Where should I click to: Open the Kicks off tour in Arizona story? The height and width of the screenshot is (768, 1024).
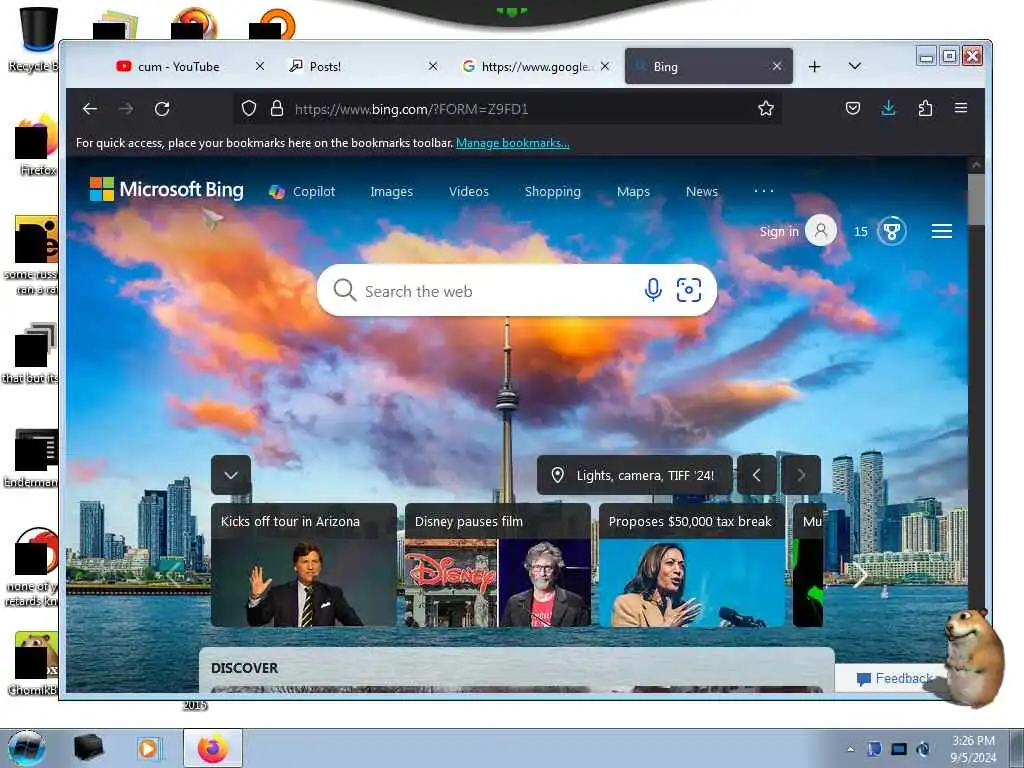point(304,565)
